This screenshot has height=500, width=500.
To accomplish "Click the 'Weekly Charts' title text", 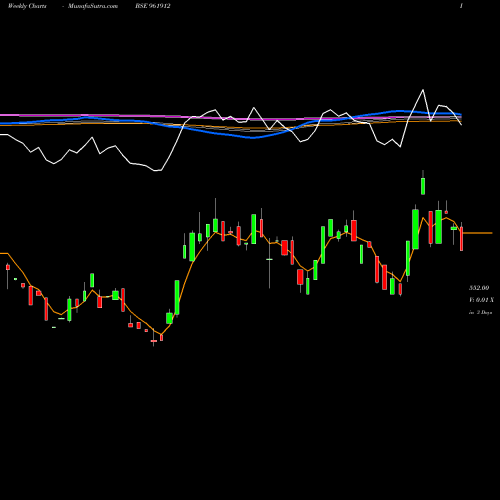I will [27, 6].
